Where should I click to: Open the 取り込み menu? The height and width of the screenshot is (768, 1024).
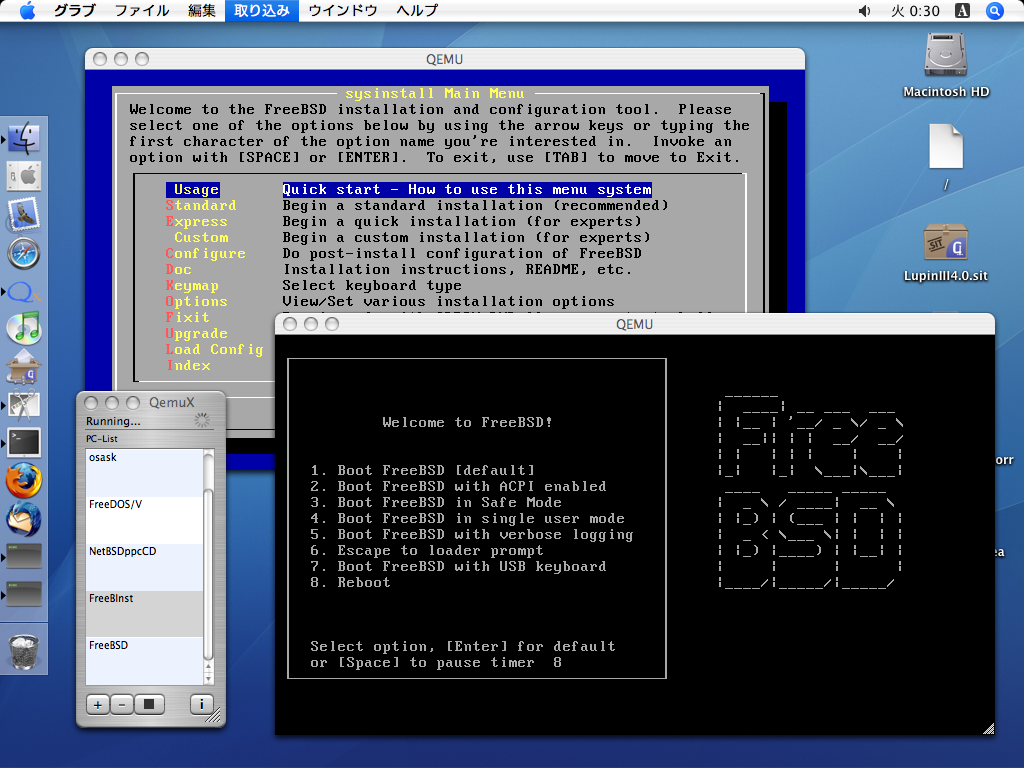point(262,10)
